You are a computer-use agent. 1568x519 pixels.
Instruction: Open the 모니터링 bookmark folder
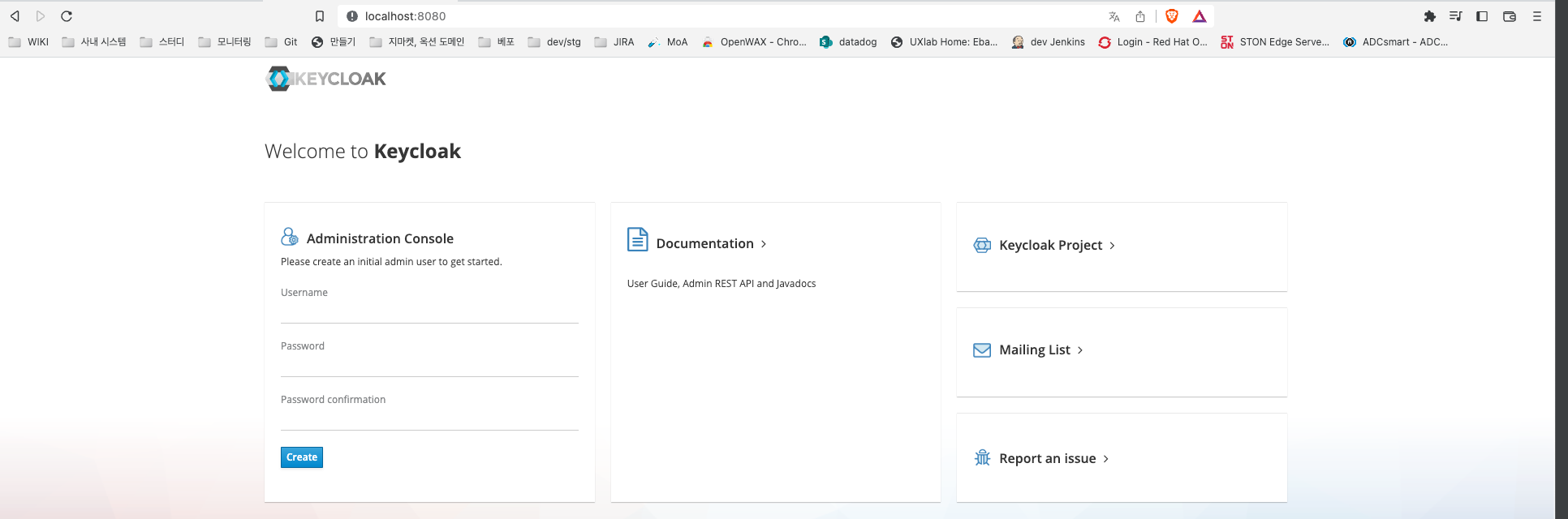pyautogui.click(x=225, y=42)
